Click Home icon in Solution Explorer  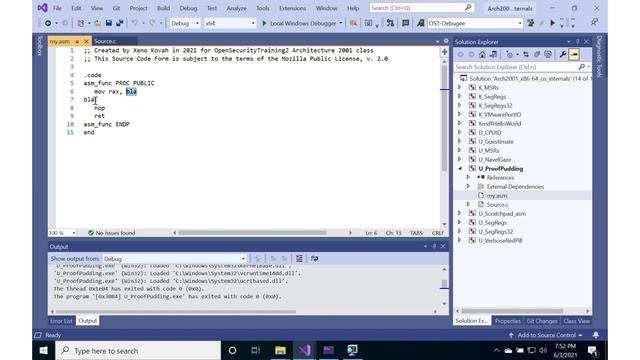point(482,54)
